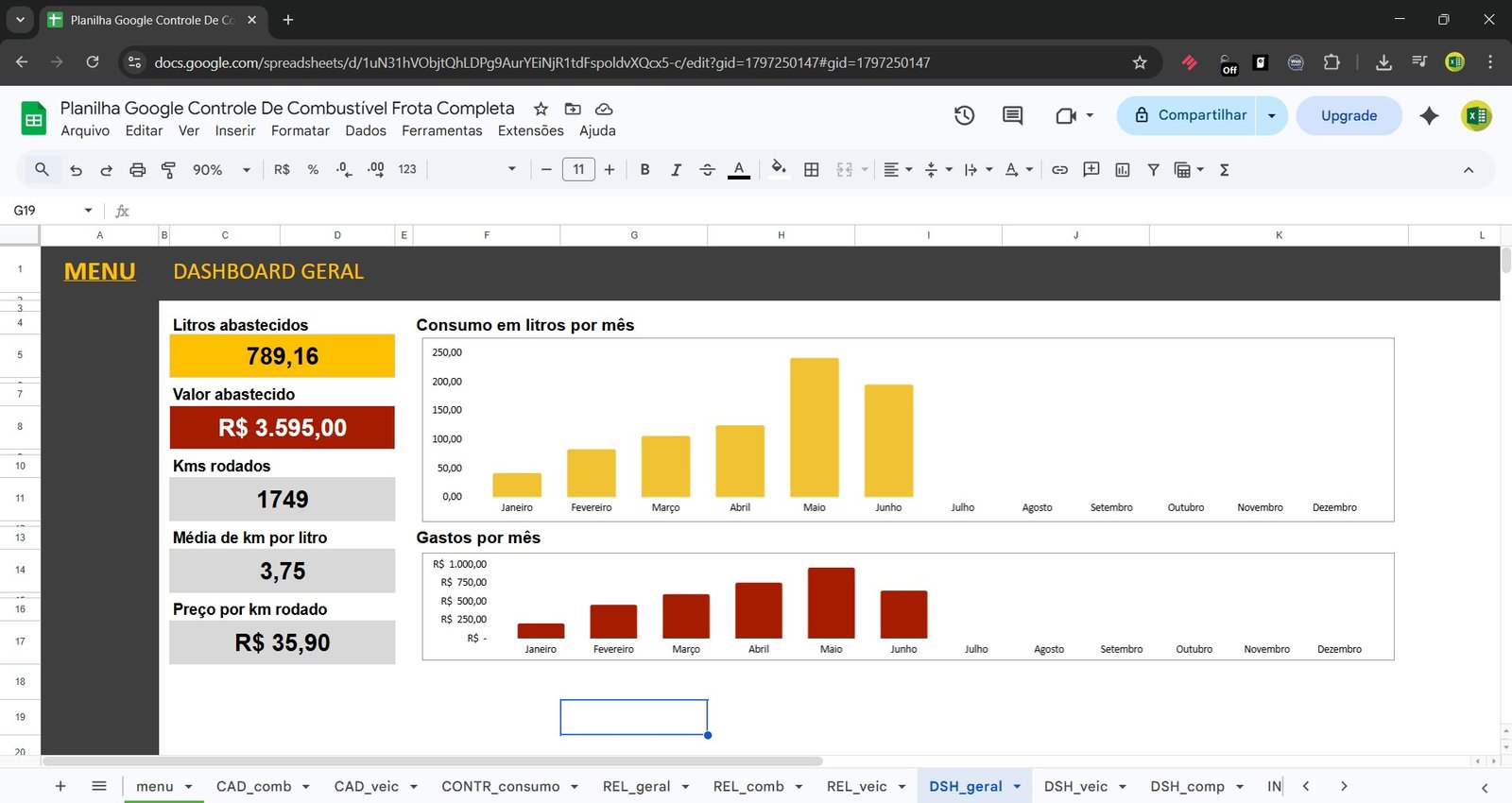Image resolution: width=1512 pixels, height=803 pixels.
Task: Open horizontal align dropdown
Action: (898, 170)
